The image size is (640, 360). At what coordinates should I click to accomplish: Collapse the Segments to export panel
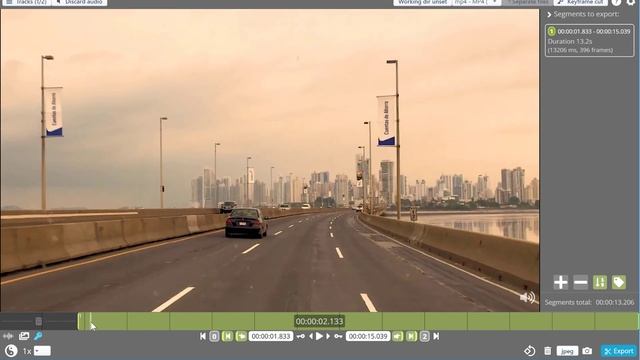click(549, 14)
